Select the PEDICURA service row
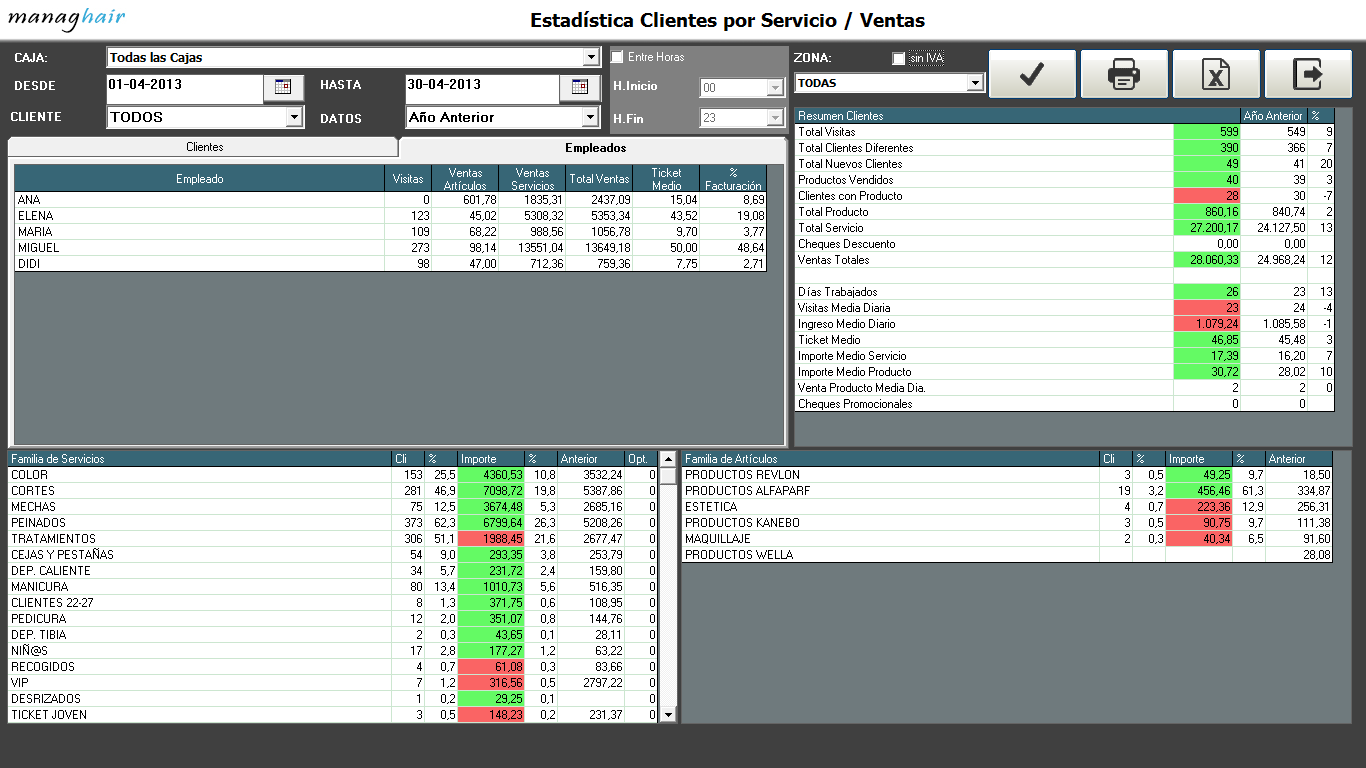Image resolution: width=1366 pixels, height=768 pixels. click(333, 619)
